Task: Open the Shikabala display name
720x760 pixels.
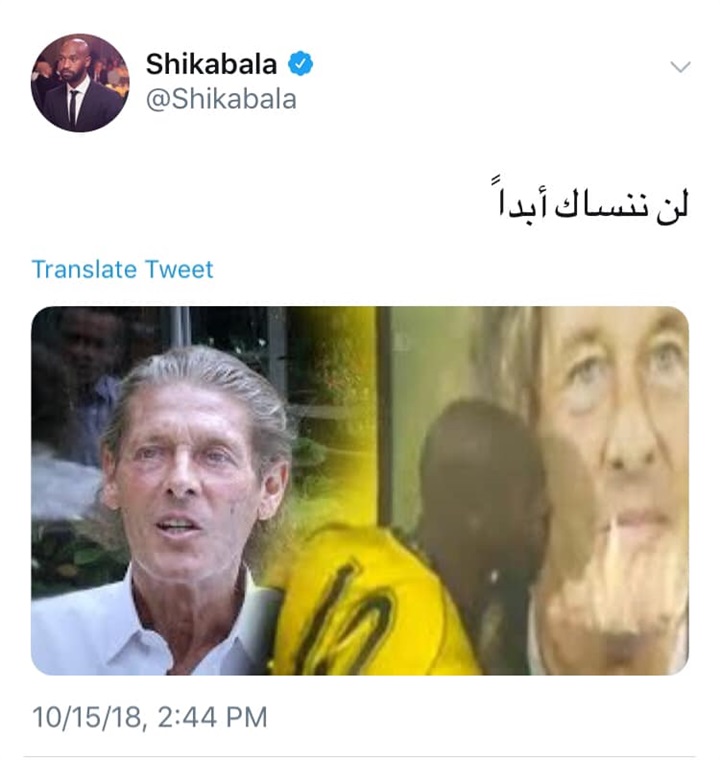Action: click(x=211, y=64)
